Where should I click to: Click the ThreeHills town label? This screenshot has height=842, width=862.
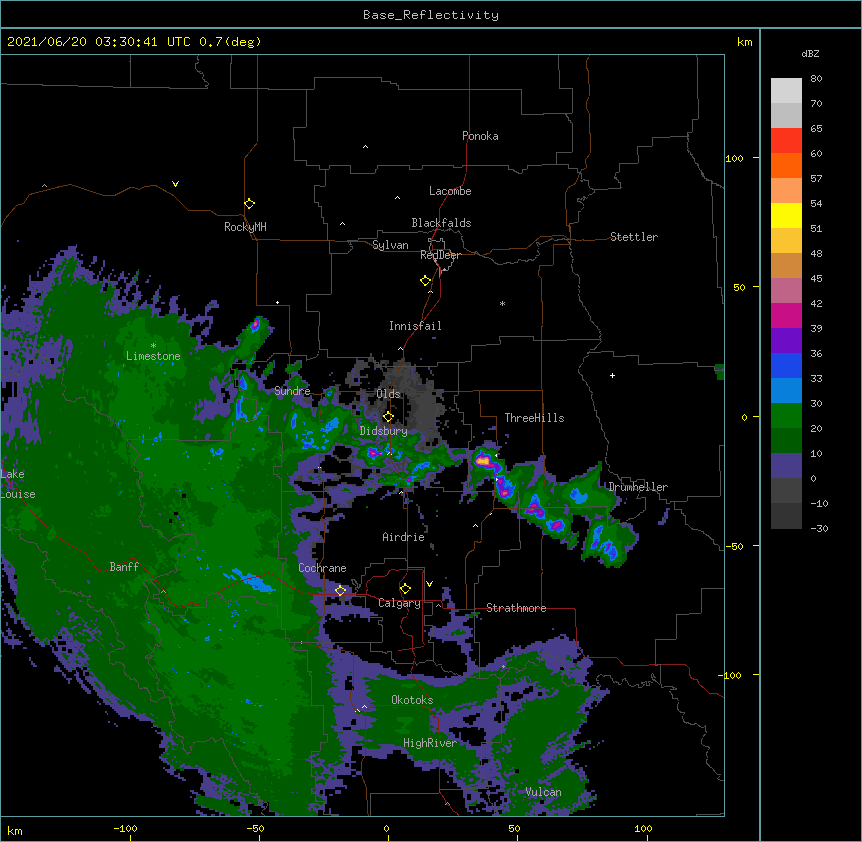point(534,418)
